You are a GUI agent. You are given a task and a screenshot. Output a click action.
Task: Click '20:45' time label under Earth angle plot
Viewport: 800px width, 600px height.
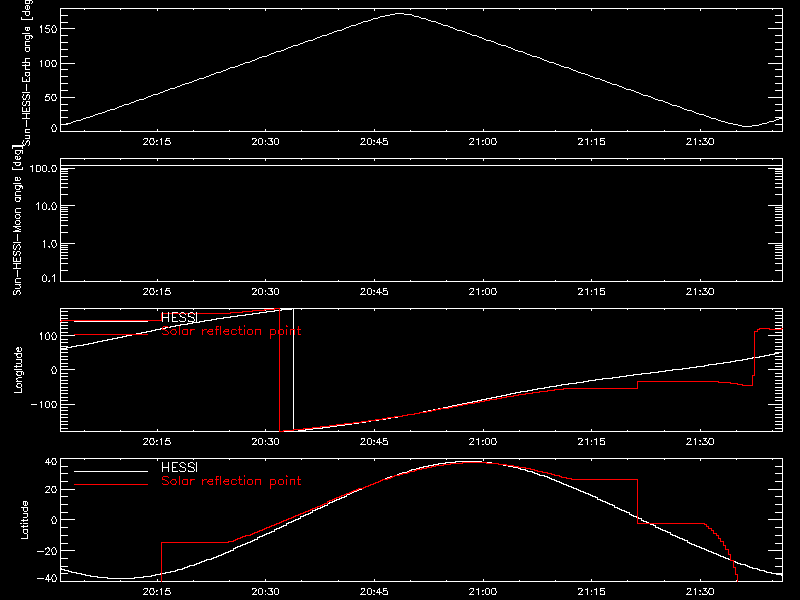(374, 142)
